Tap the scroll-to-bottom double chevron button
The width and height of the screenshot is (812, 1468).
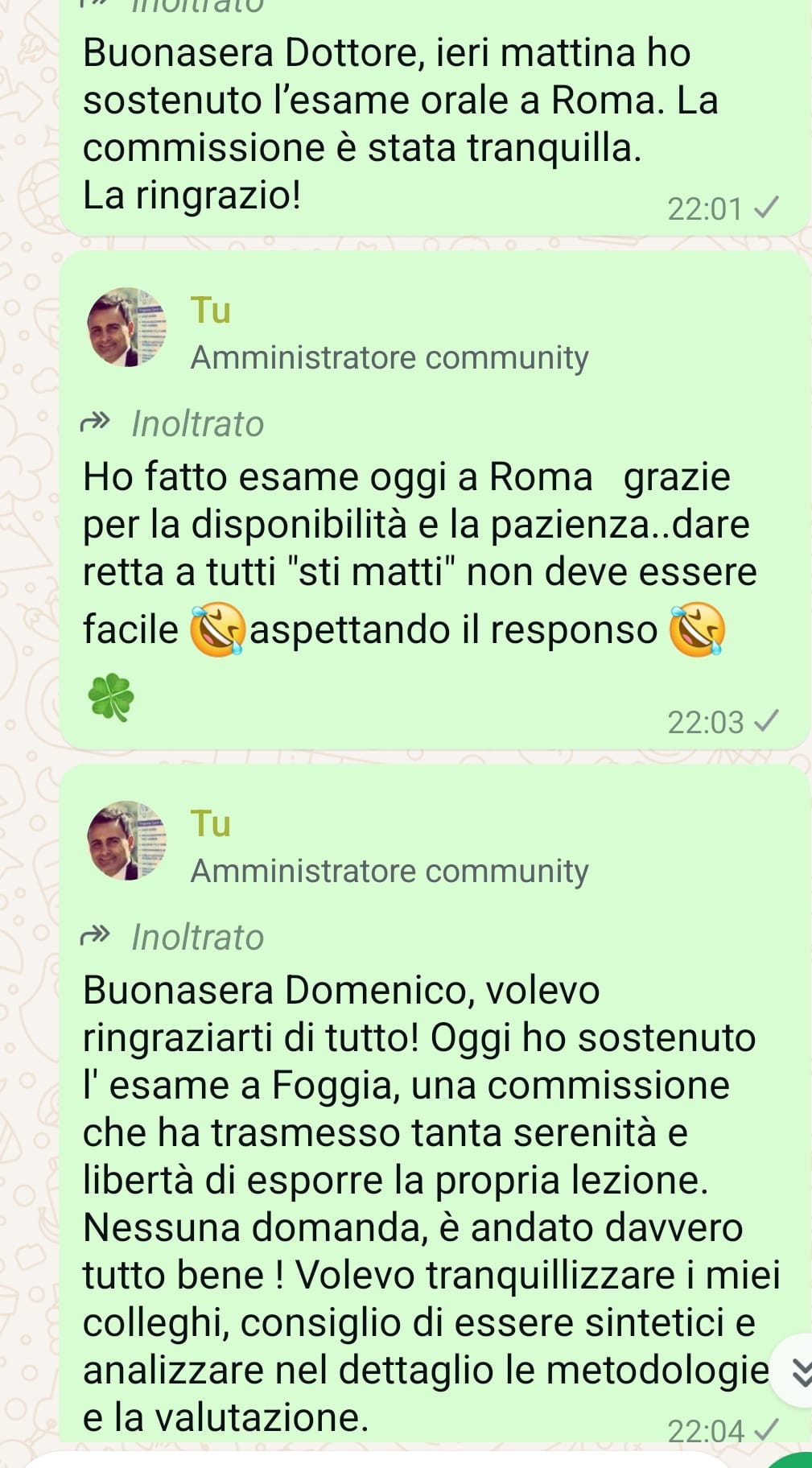[x=795, y=1372]
